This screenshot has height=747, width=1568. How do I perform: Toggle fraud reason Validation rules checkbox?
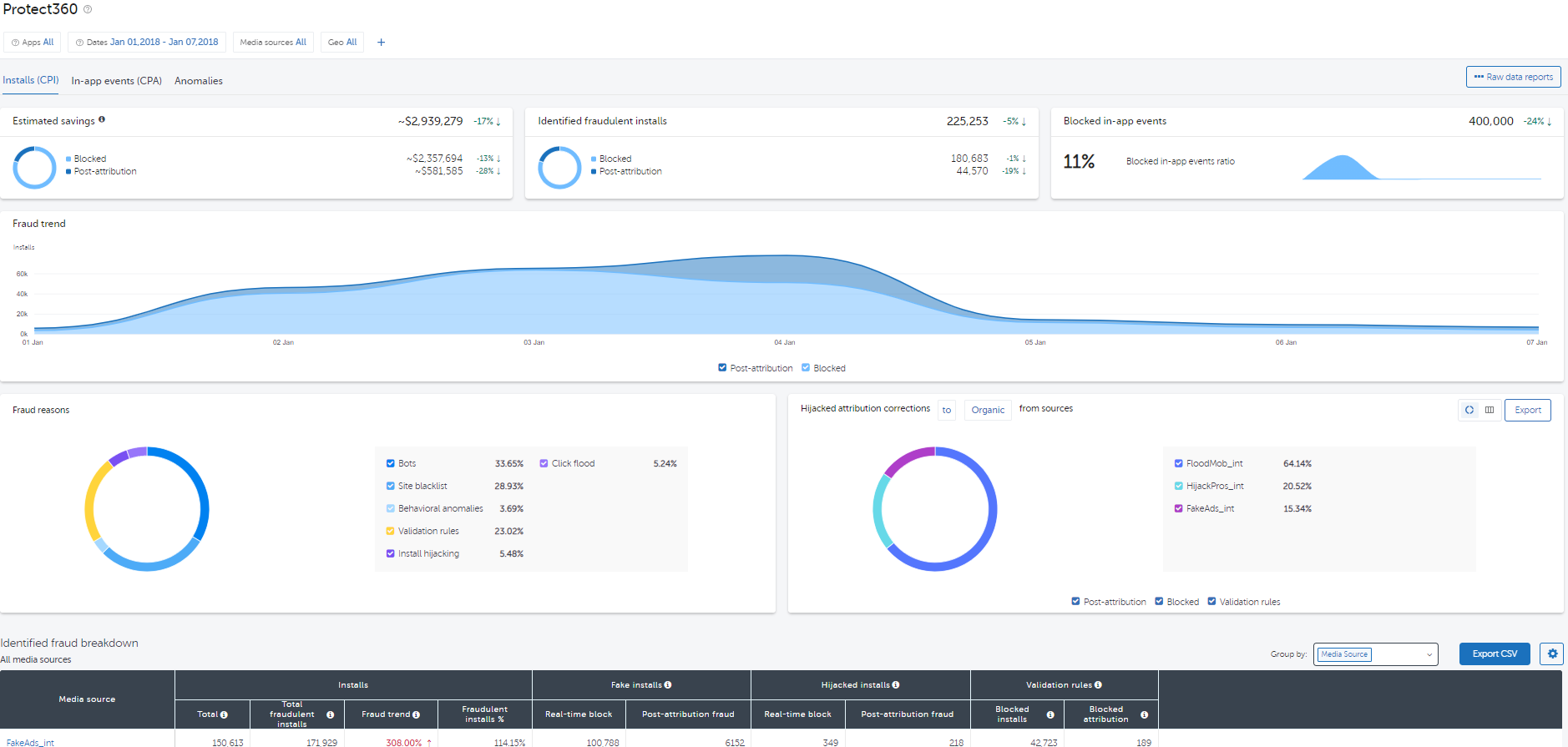(x=390, y=531)
